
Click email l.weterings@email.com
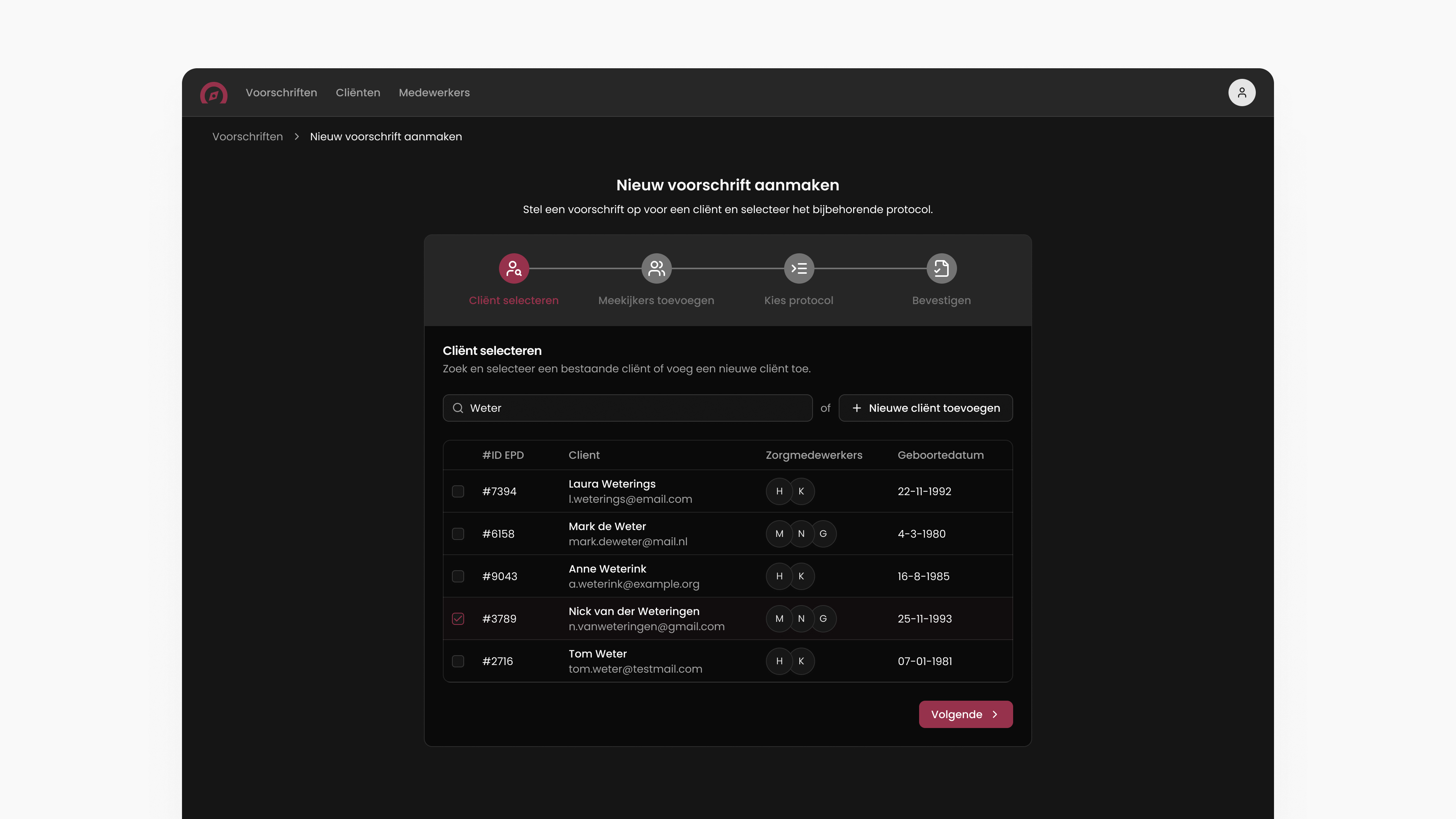click(630, 499)
